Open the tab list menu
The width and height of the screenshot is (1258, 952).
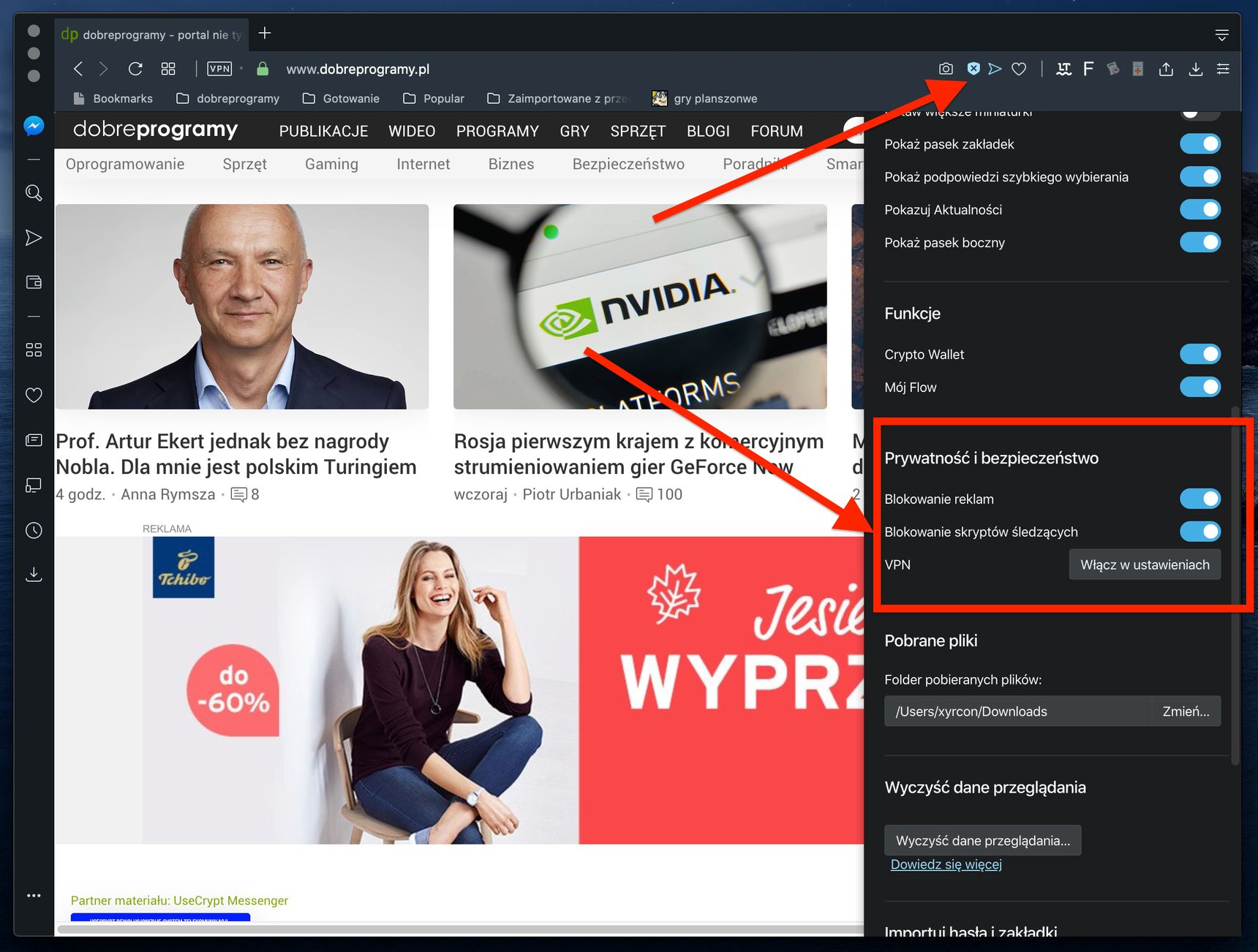1221,34
